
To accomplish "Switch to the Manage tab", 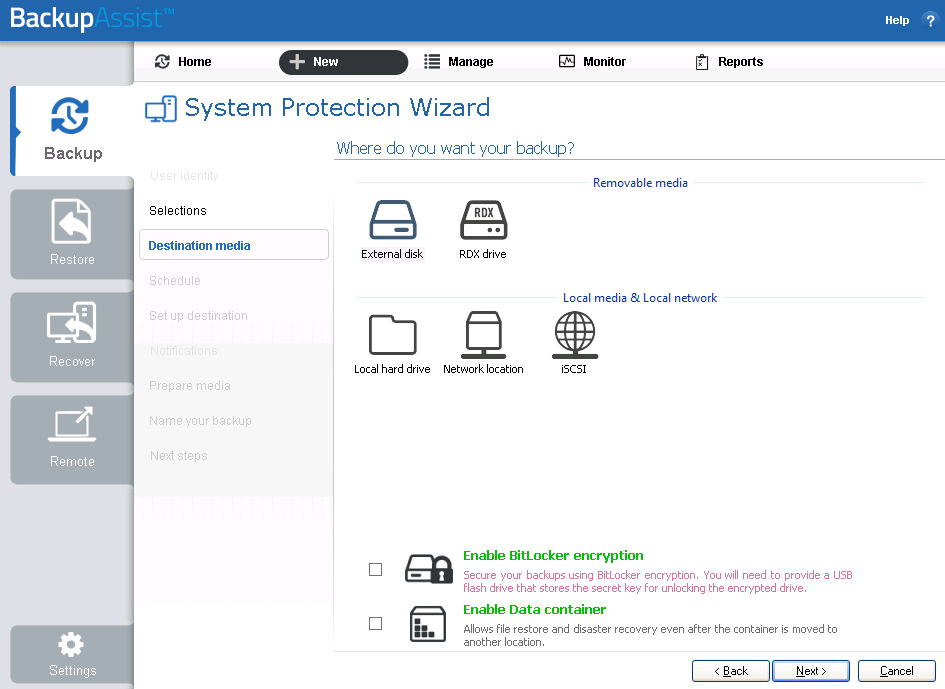I will (x=458, y=61).
